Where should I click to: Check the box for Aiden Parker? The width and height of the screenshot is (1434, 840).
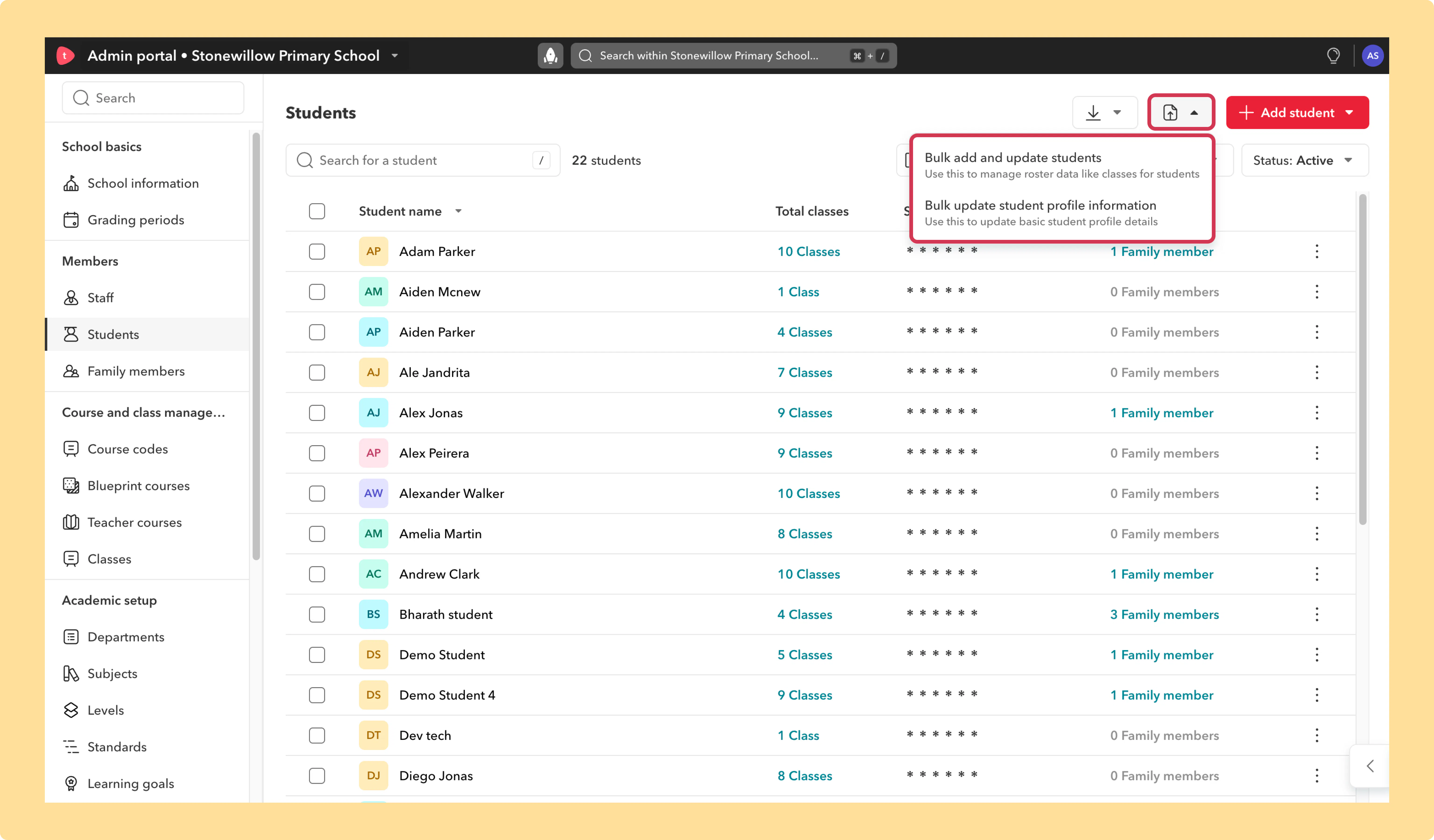[x=317, y=332]
